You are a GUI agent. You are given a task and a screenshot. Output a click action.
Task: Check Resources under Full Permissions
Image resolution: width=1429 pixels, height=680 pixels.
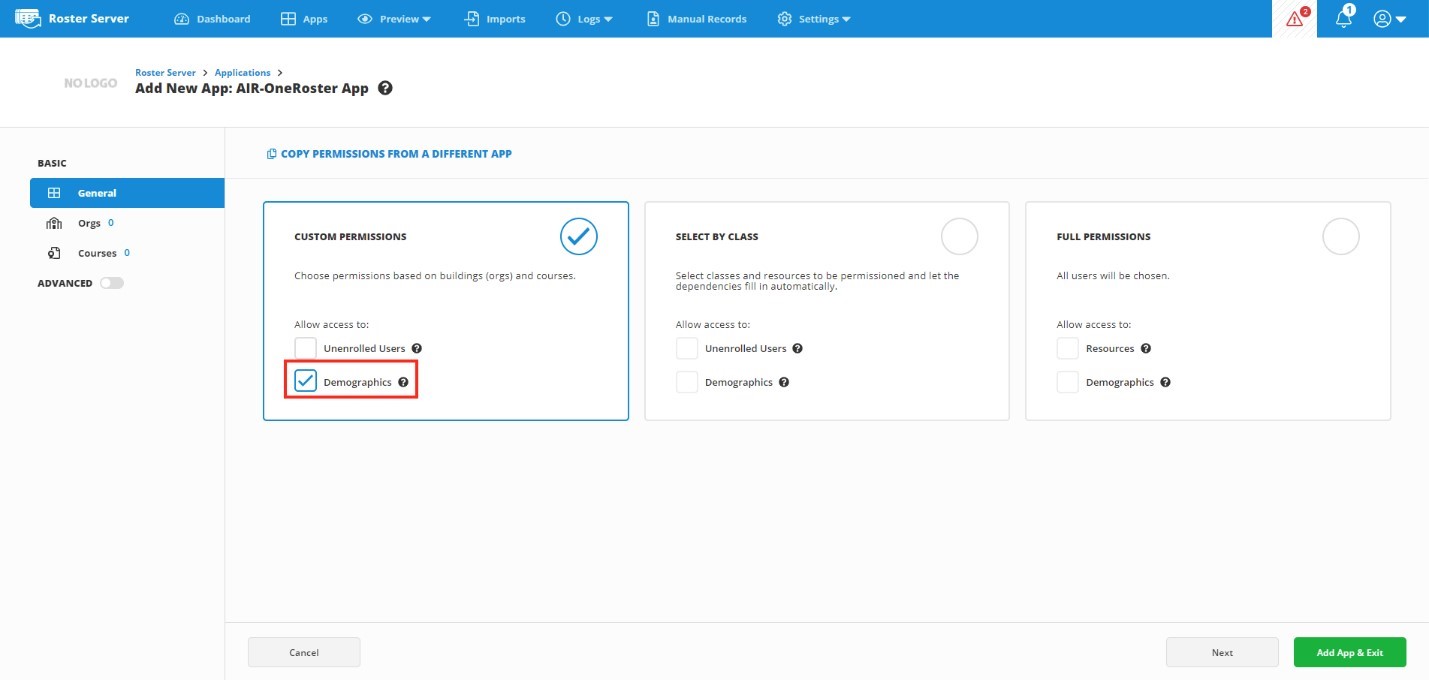click(1068, 349)
